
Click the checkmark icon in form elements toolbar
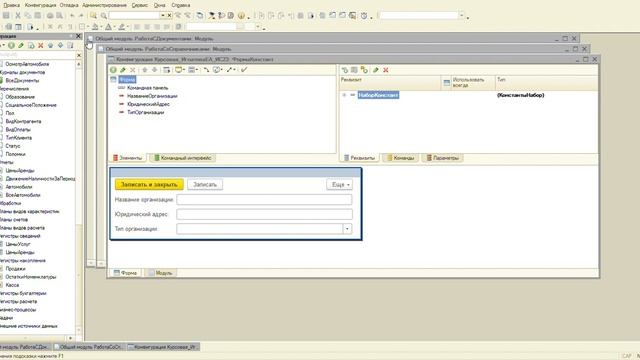244,70
